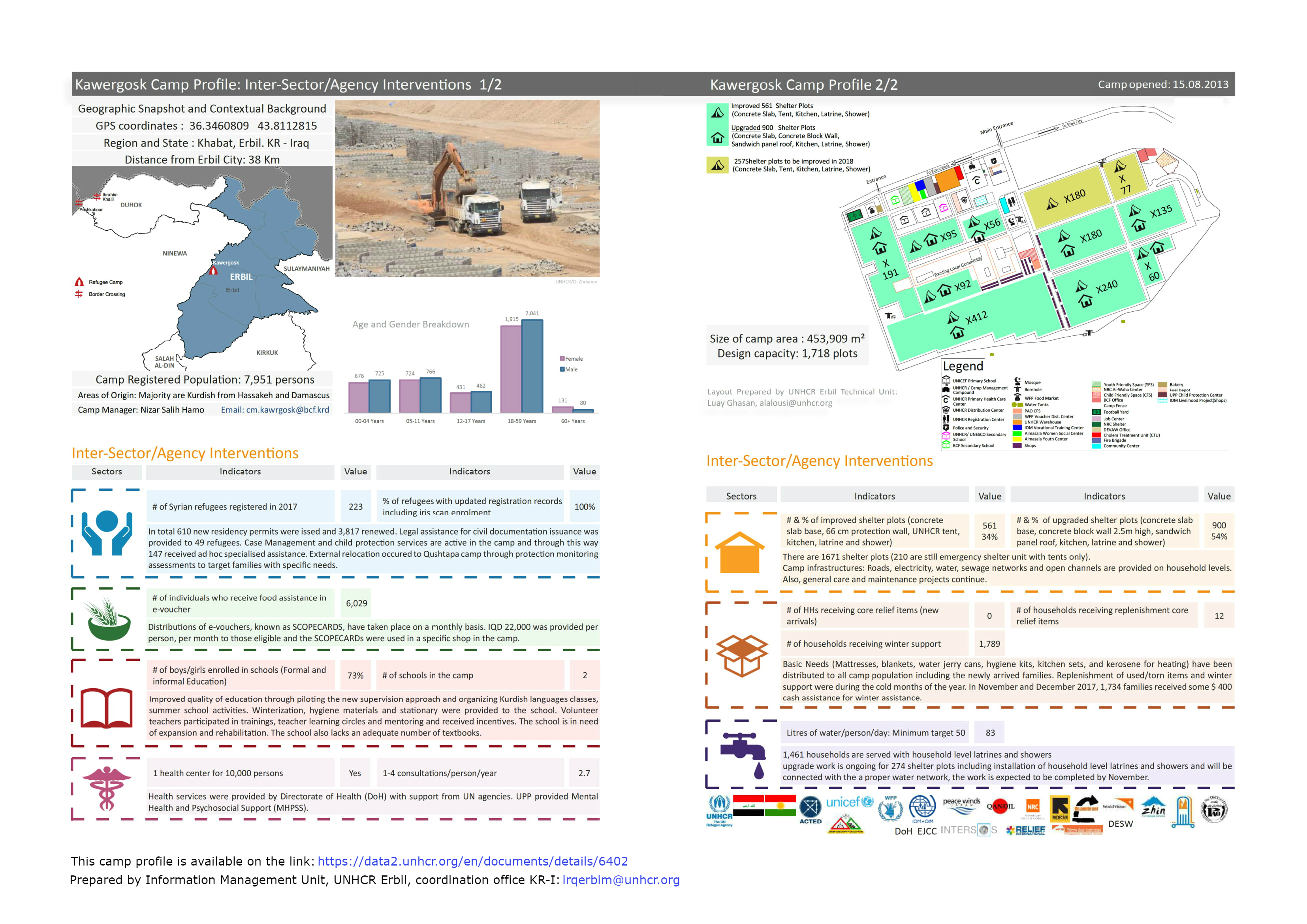Click the unicef logo
This screenshot has height=924, width=1307.
(x=849, y=802)
